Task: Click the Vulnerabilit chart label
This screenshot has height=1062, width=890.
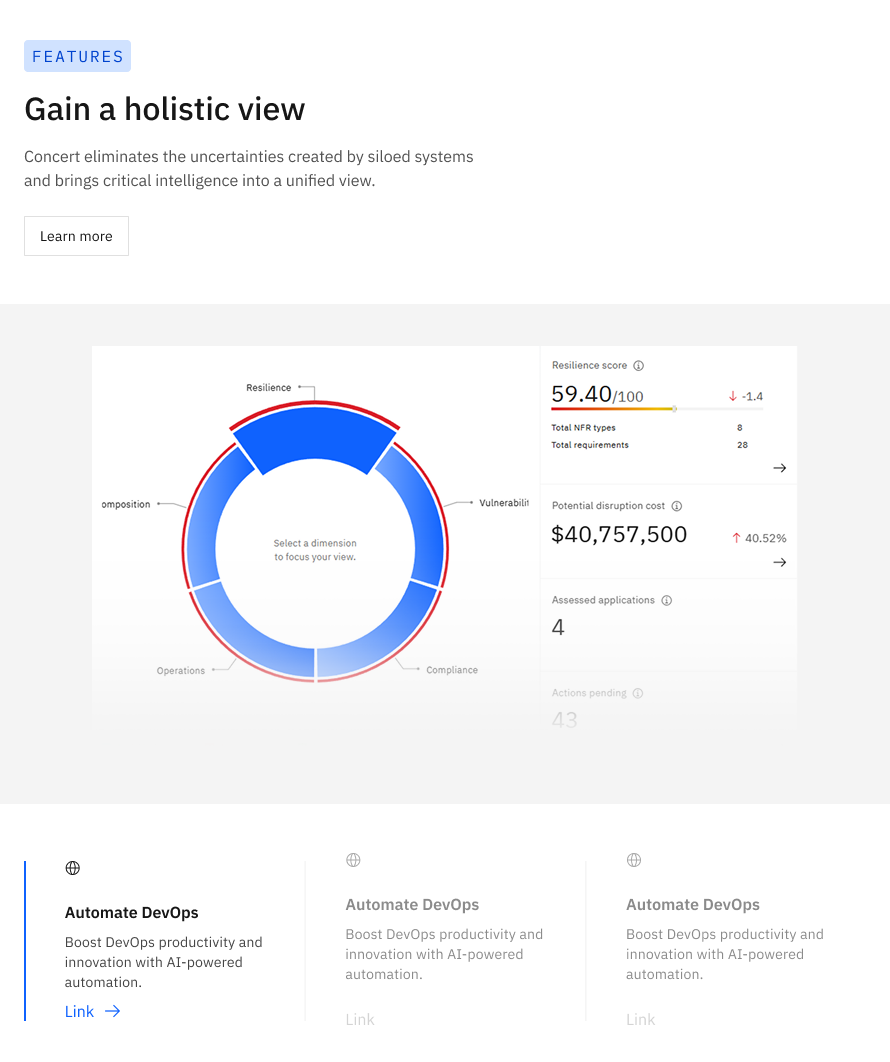Action: (504, 503)
